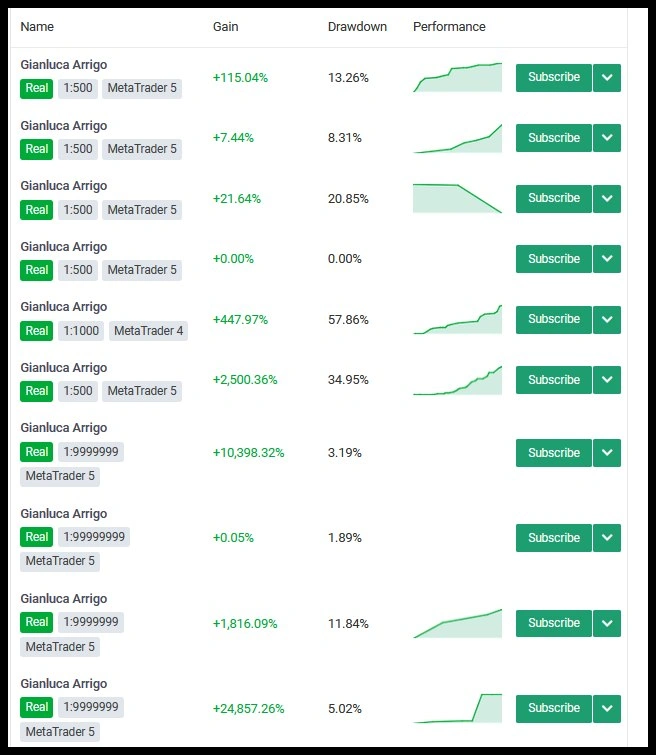This screenshot has width=656, height=755.
Task: Open Gianluca Arrigo link in +0.00% row
Action: coord(63,246)
